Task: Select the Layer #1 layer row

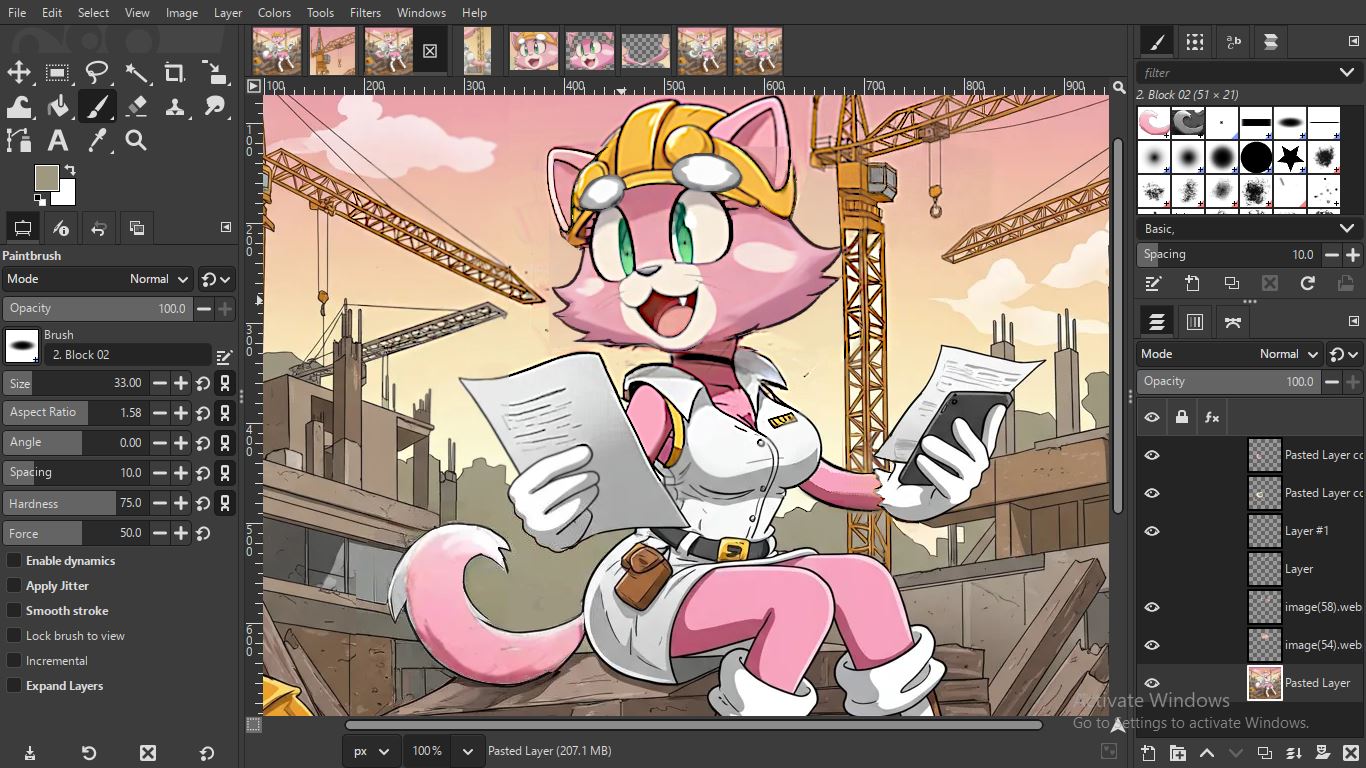Action: pyautogui.click(x=1250, y=531)
